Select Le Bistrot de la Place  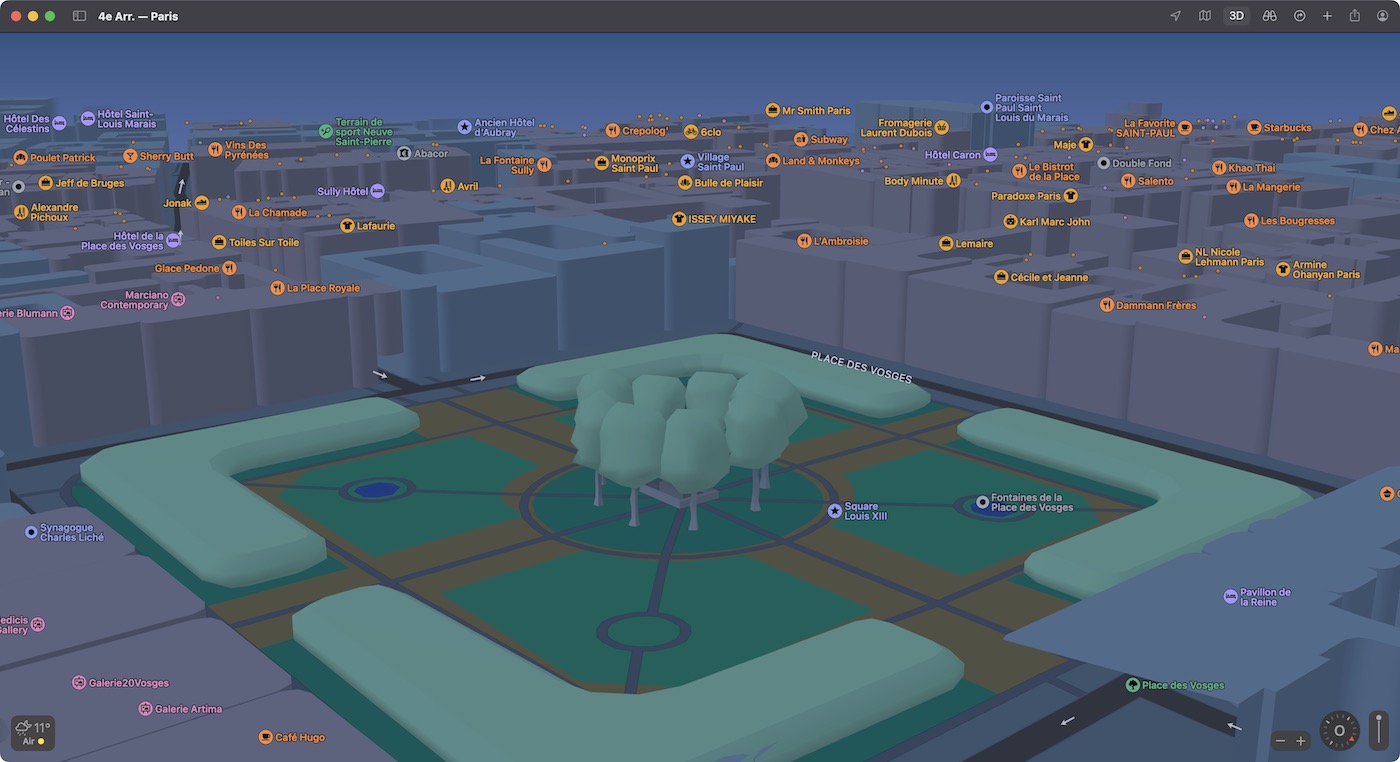click(1019, 171)
